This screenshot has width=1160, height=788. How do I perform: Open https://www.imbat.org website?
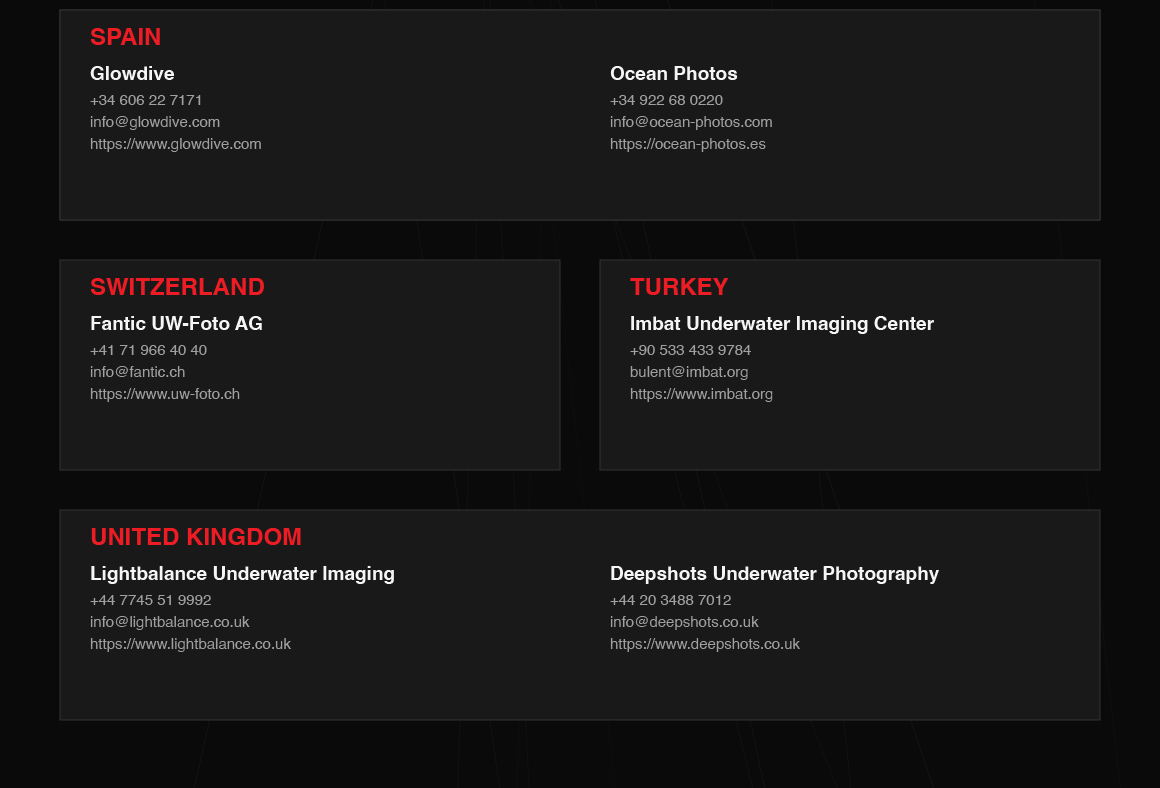(x=701, y=394)
